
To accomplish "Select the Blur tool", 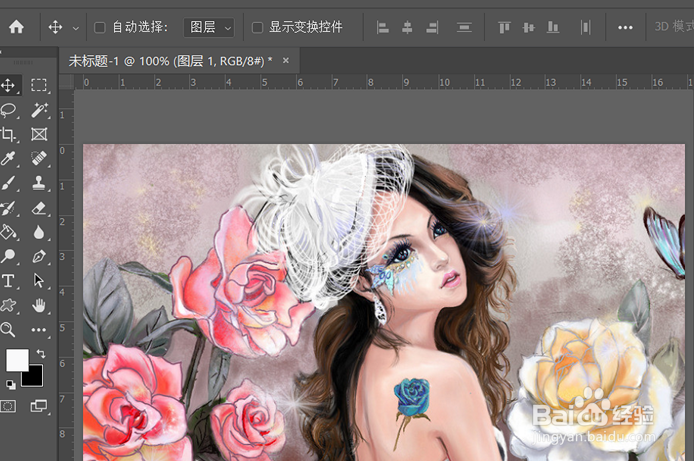I will point(39,232).
